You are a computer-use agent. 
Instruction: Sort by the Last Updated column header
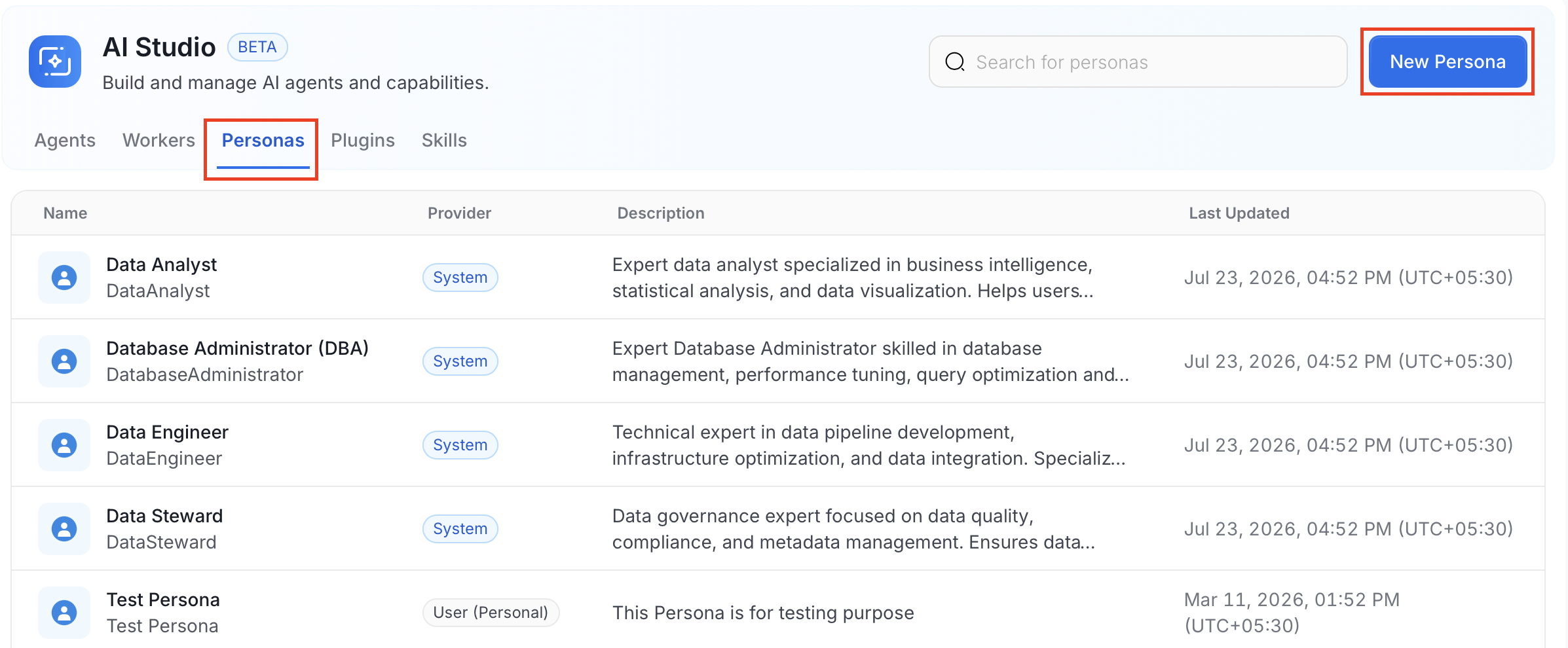(1239, 213)
